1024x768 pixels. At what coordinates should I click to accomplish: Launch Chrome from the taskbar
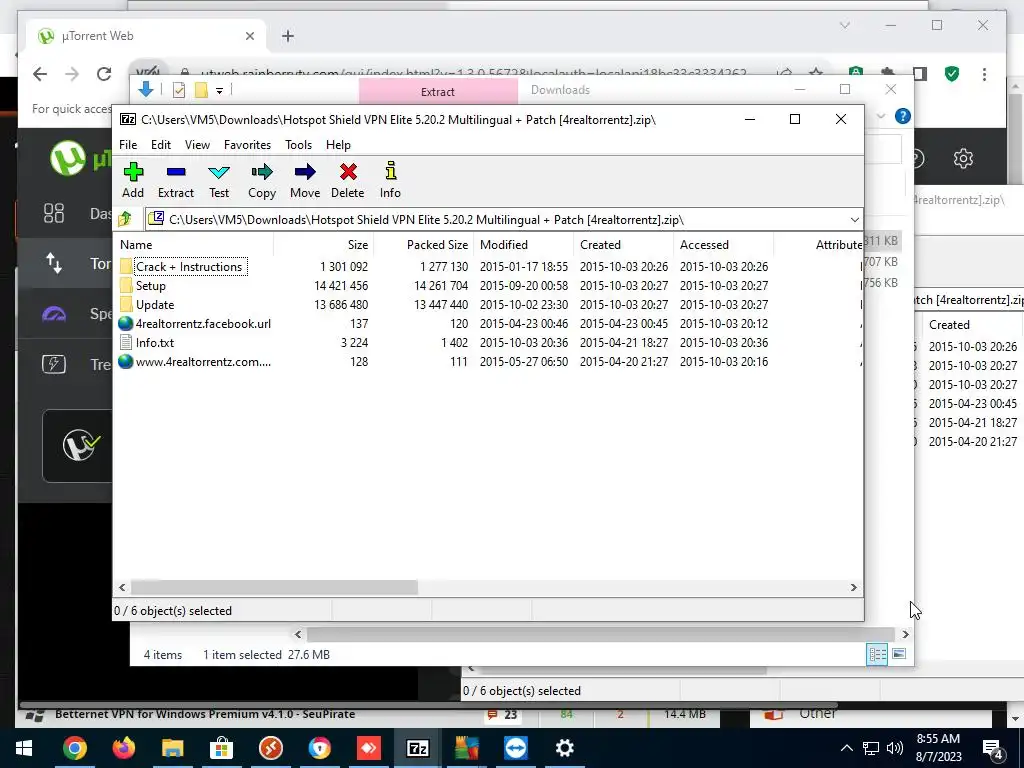tap(75, 748)
